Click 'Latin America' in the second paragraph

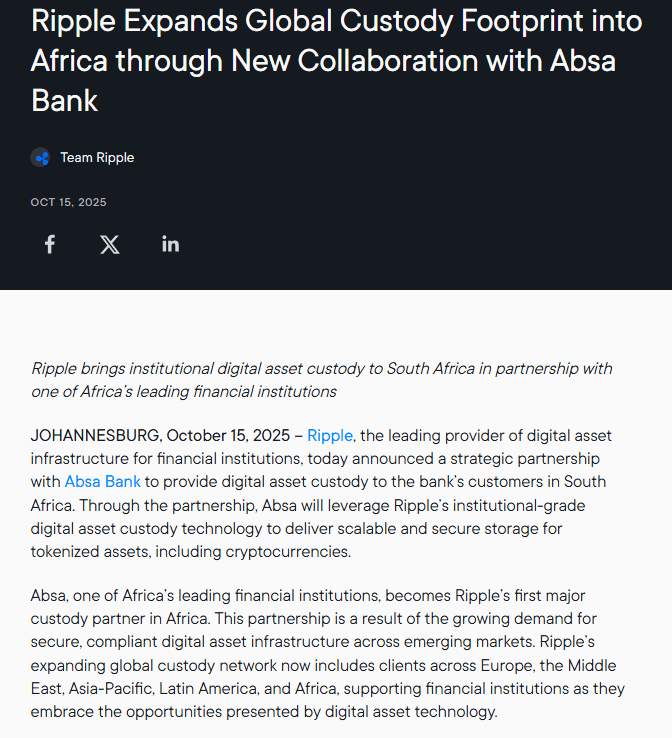pos(203,689)
